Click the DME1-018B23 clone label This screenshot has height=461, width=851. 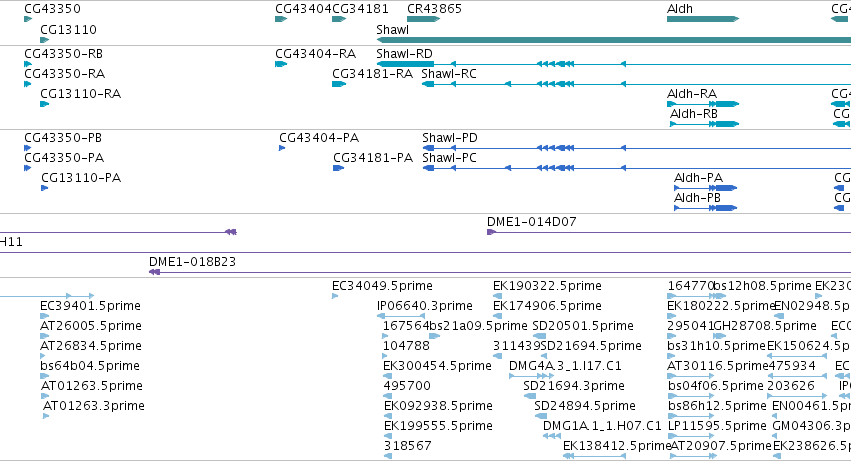click(x=192, y=262)
